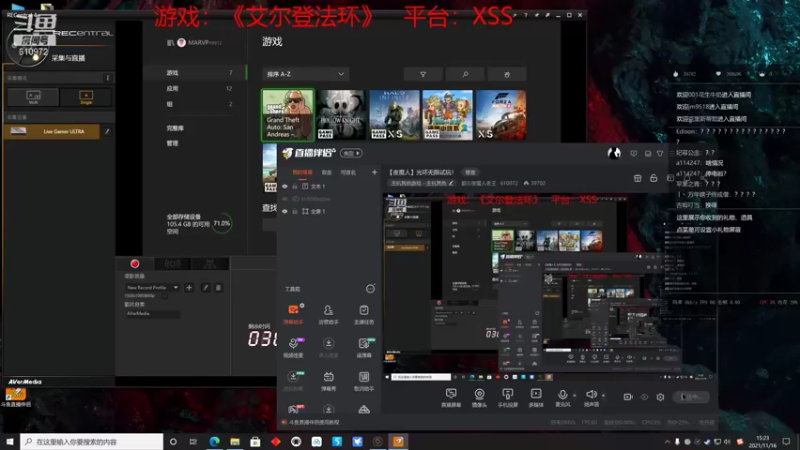Image resolution: width=800 pixels, height=450 pixels.
Task: Toggle 扬声器 speaker mute
Action: pyautogui.click(x=591, y=397)
